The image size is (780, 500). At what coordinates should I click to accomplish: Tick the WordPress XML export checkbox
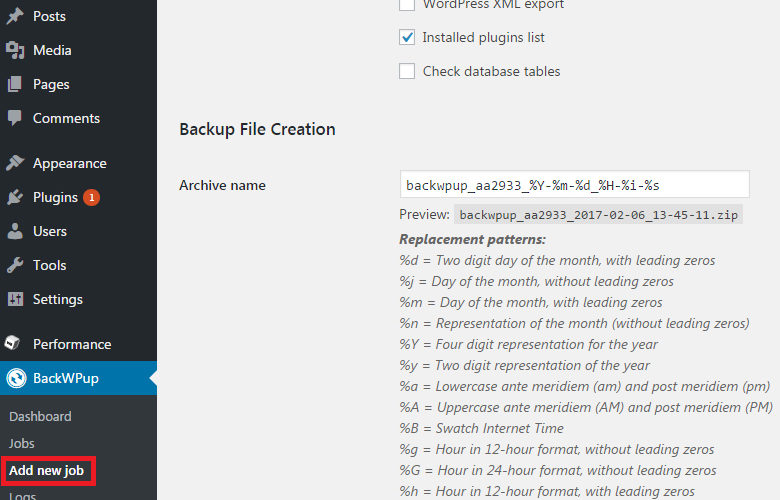(x=407, y=4)
